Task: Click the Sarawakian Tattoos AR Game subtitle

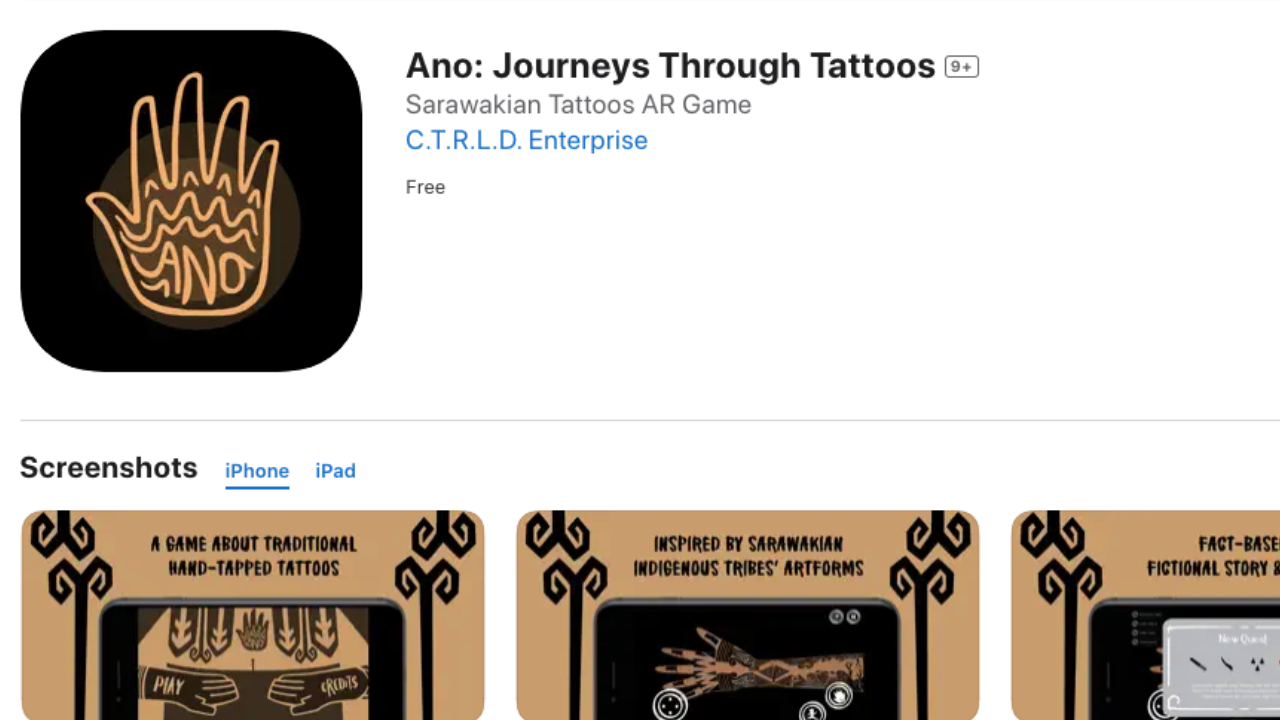Action: click(578, 104)
